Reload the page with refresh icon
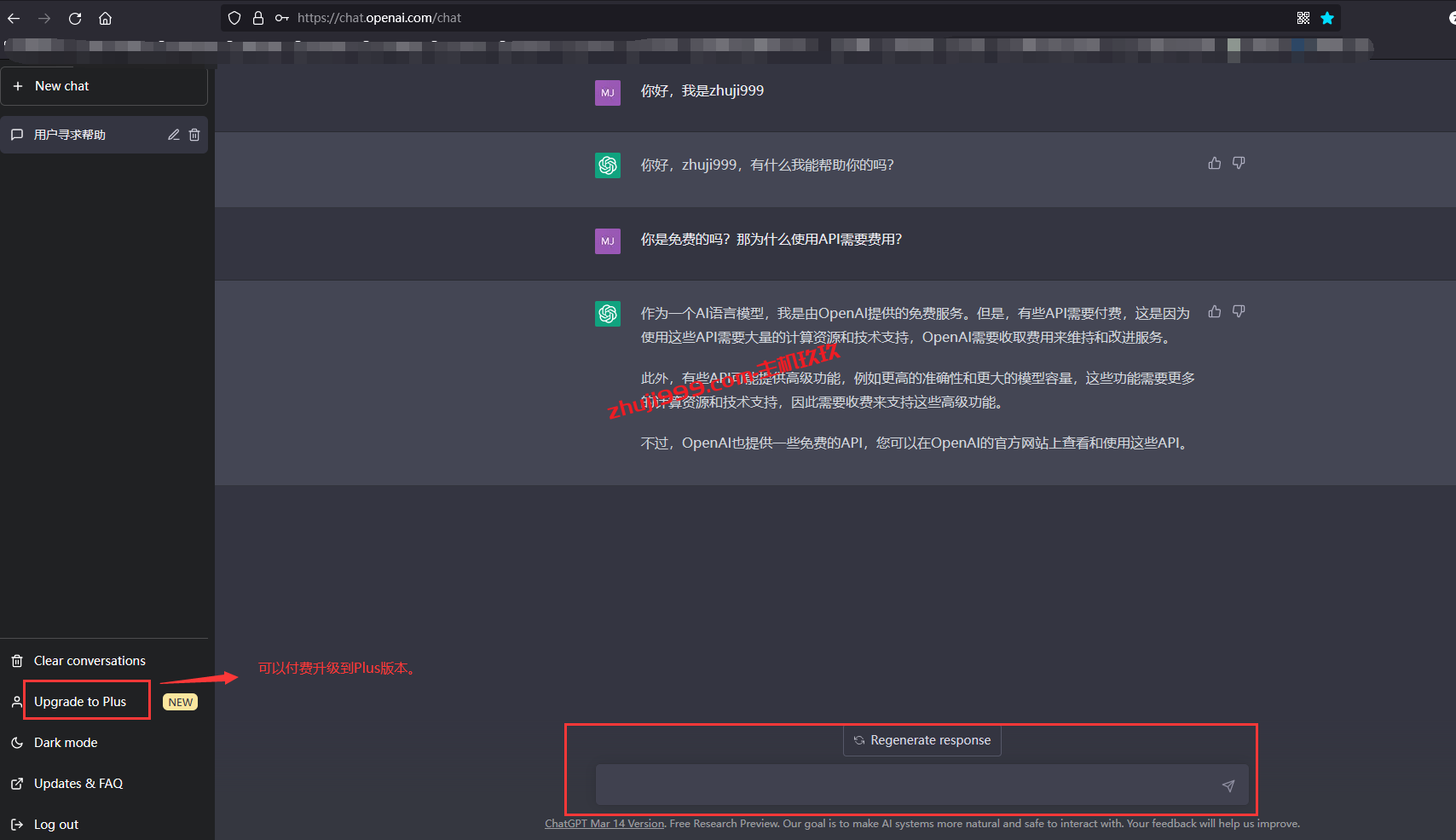This screenshot has width=1456, height=840. click(x=75, y=18)
